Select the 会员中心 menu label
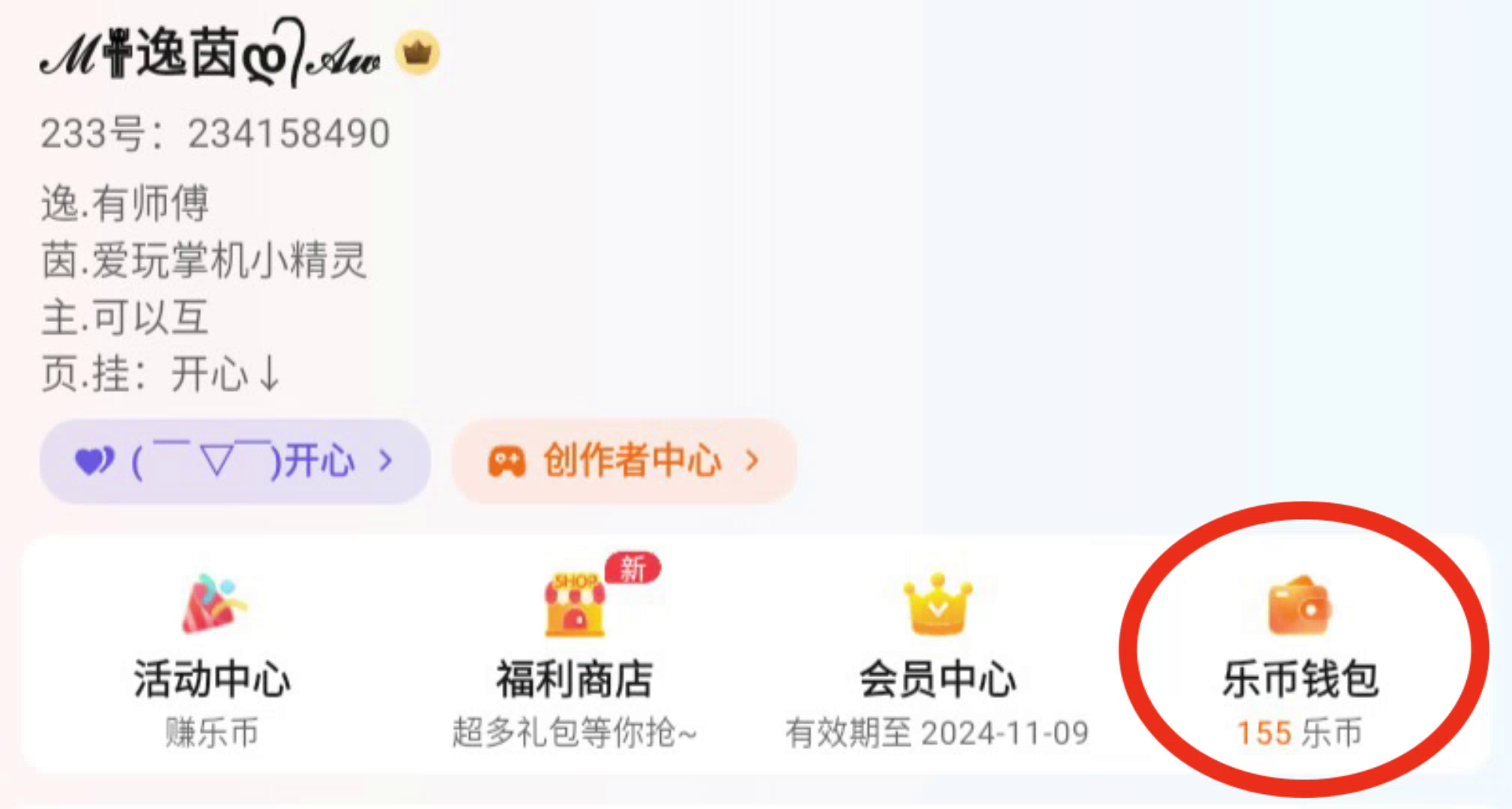The image size is (1512, 809). pyautogui.click(x=937, y=679)
